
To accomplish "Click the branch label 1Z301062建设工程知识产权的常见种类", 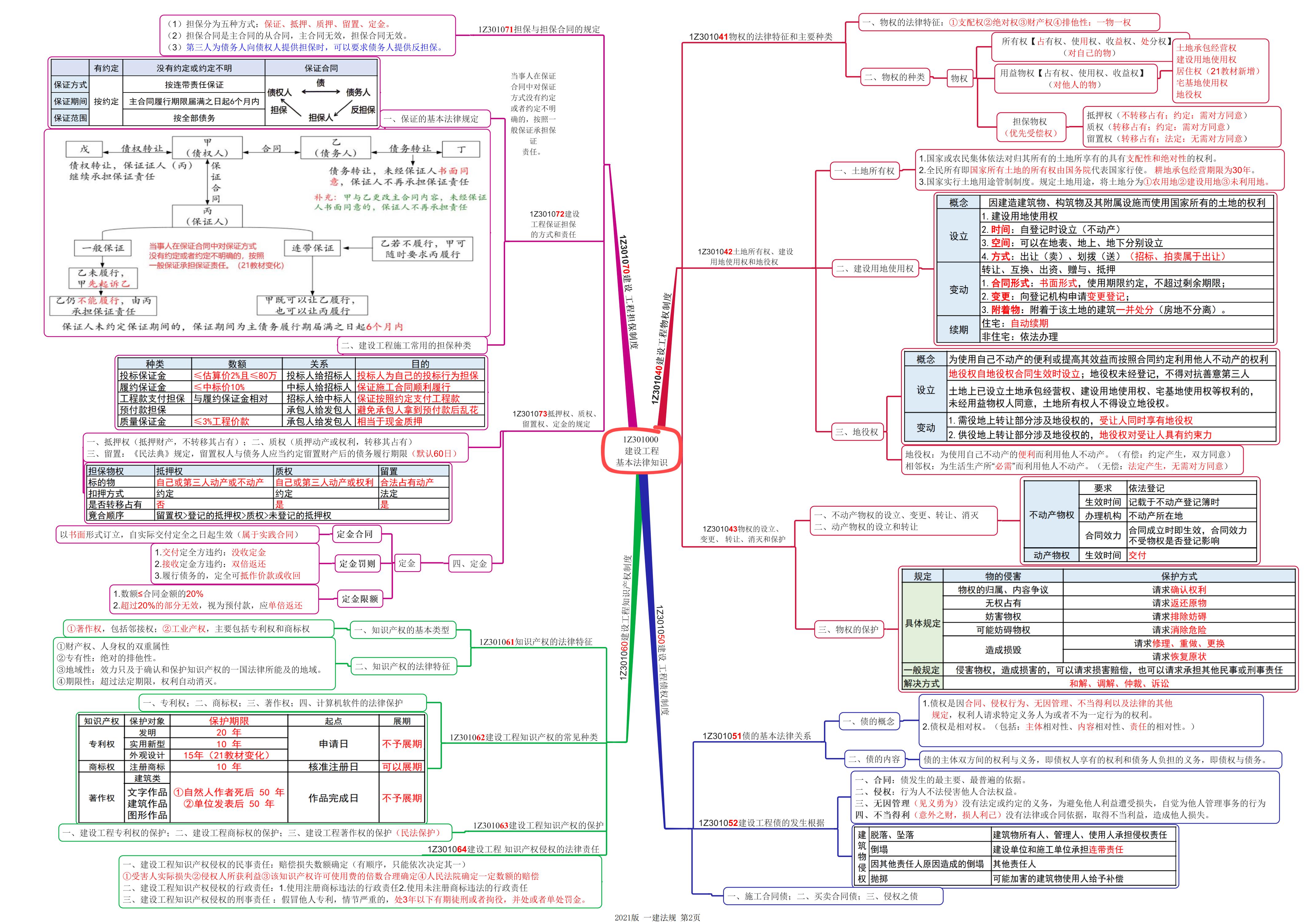I will coord(523,737).
